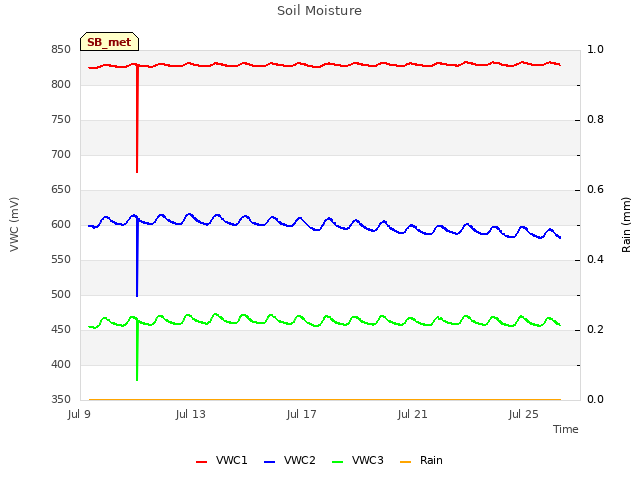Toggle VWC3 series in legend
Viewport: 640px width, 480px height.
pos(358,460)
